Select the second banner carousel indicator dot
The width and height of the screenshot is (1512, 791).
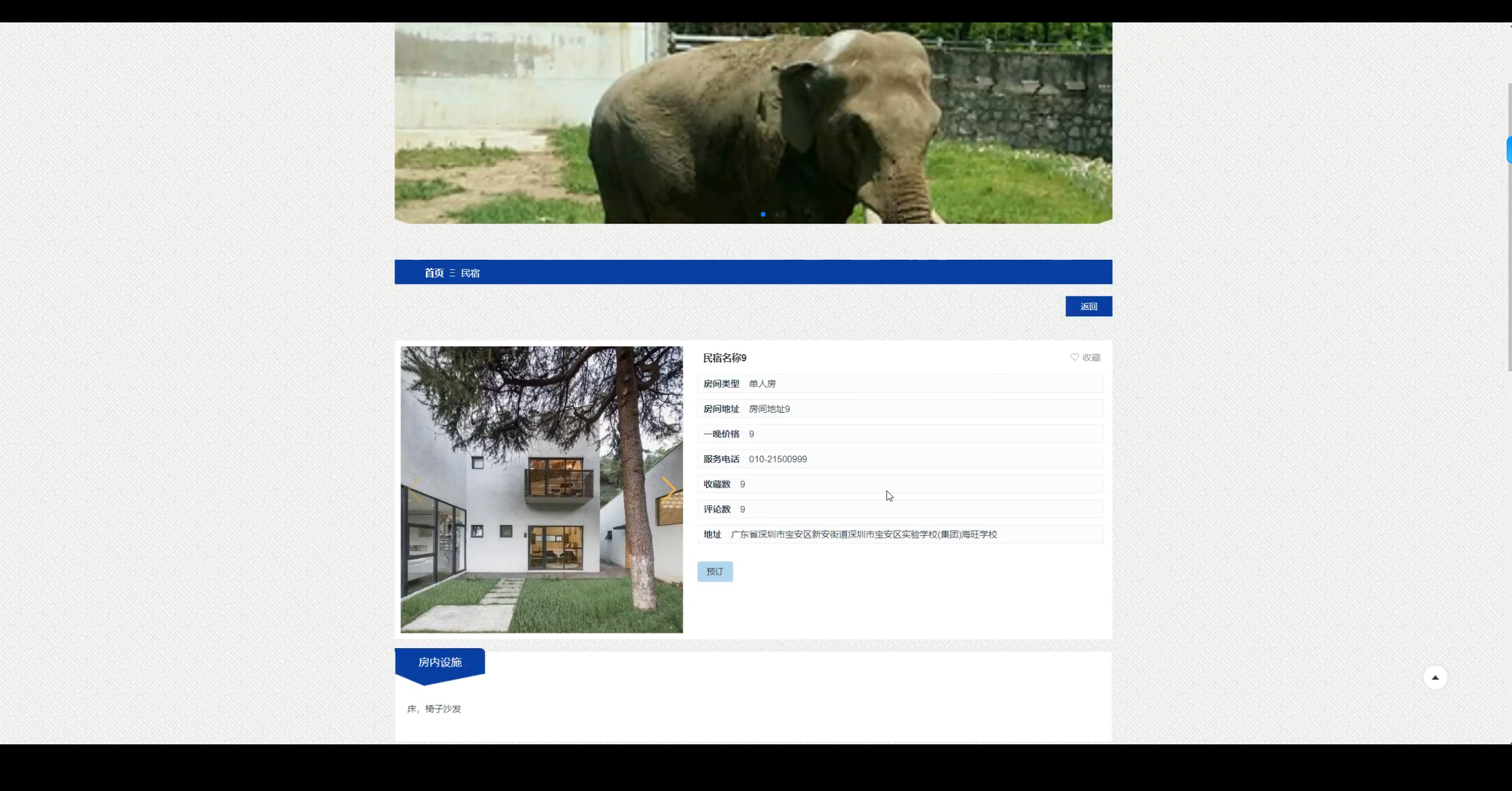(778, 214)
